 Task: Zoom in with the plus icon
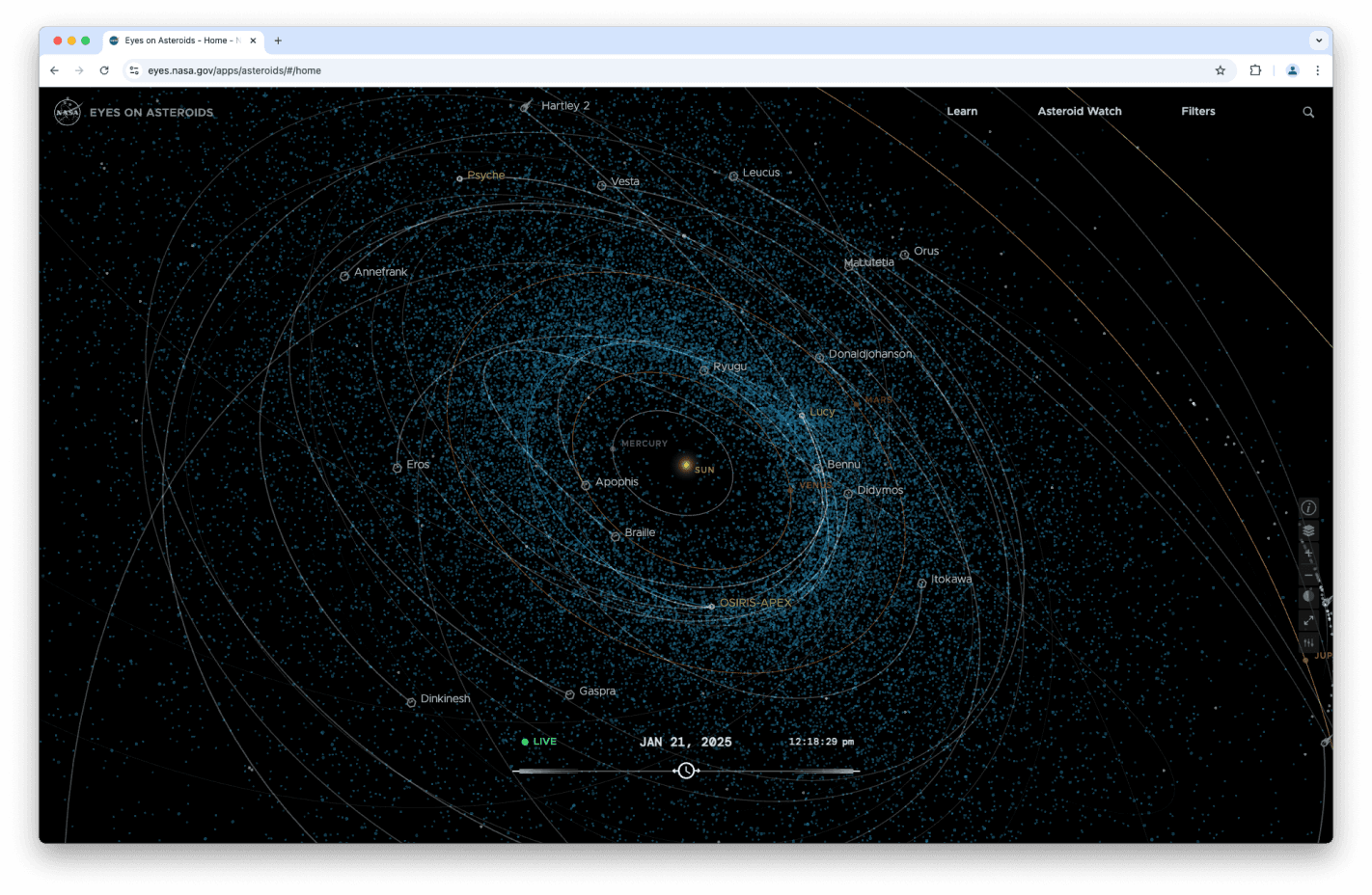(x=1308, y=554)
